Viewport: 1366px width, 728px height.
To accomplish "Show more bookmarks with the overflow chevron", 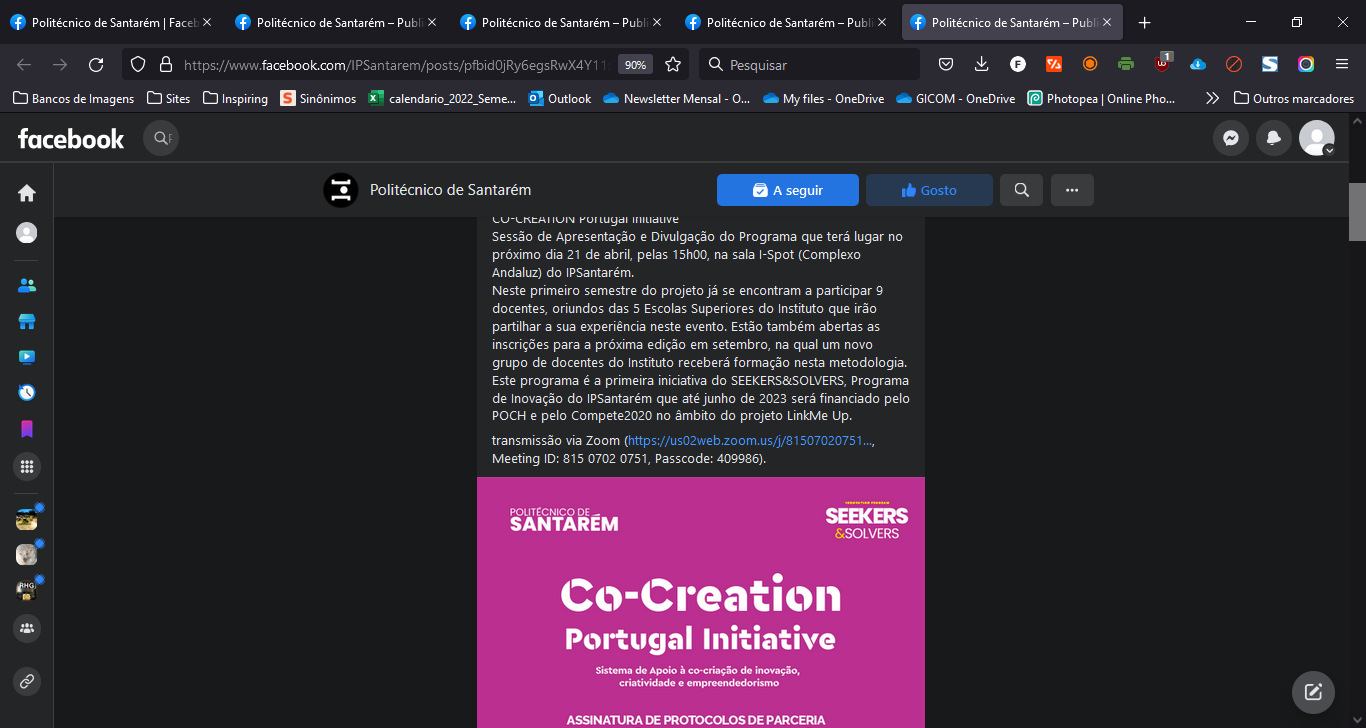I will pyautogui.click(x=1212, y=99).
